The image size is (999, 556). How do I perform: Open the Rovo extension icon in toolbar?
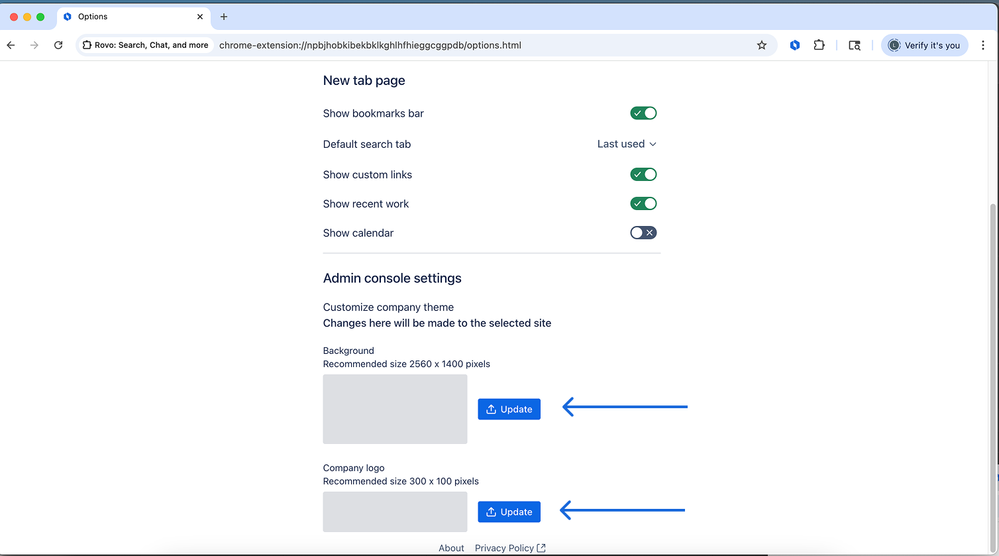click(x=794, y=45)
